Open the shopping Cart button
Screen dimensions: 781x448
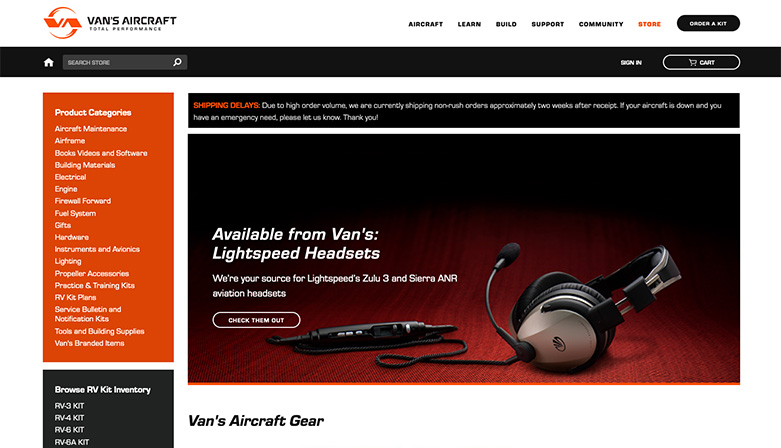coord(701,62)
